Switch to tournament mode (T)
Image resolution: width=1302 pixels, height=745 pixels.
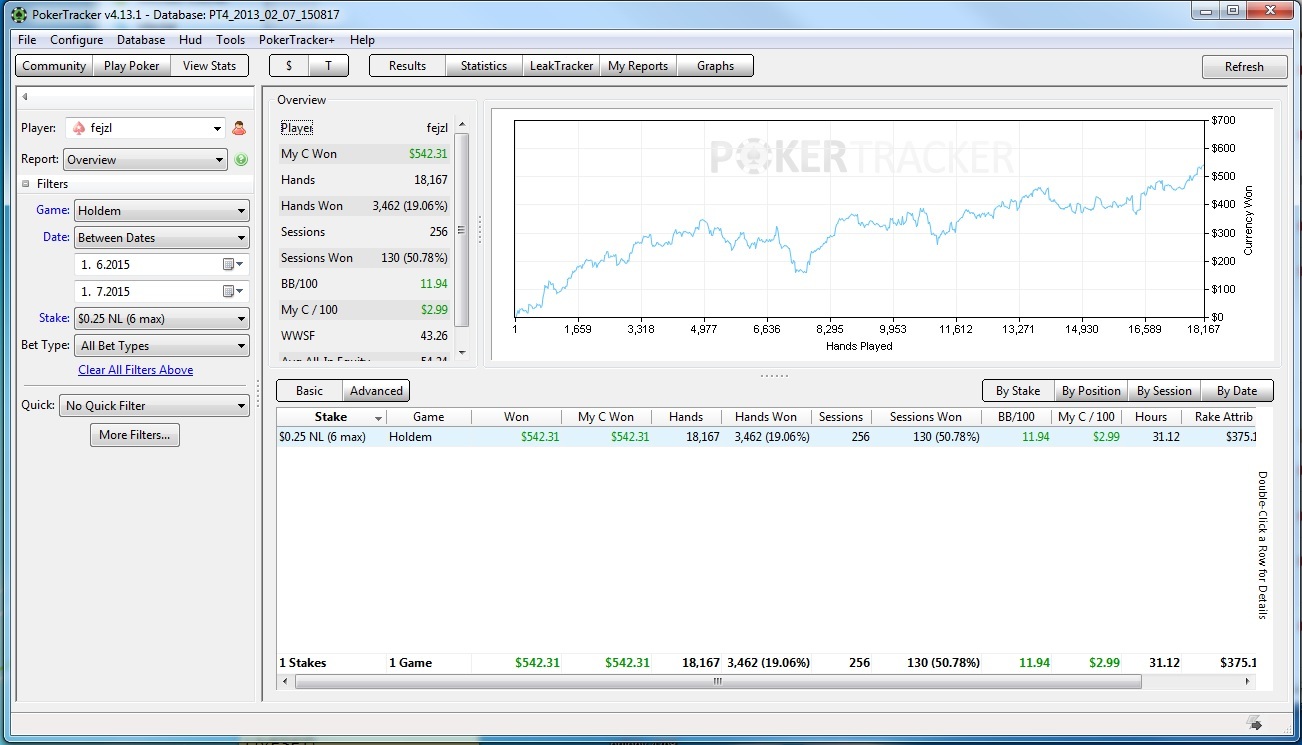[328, 66]
